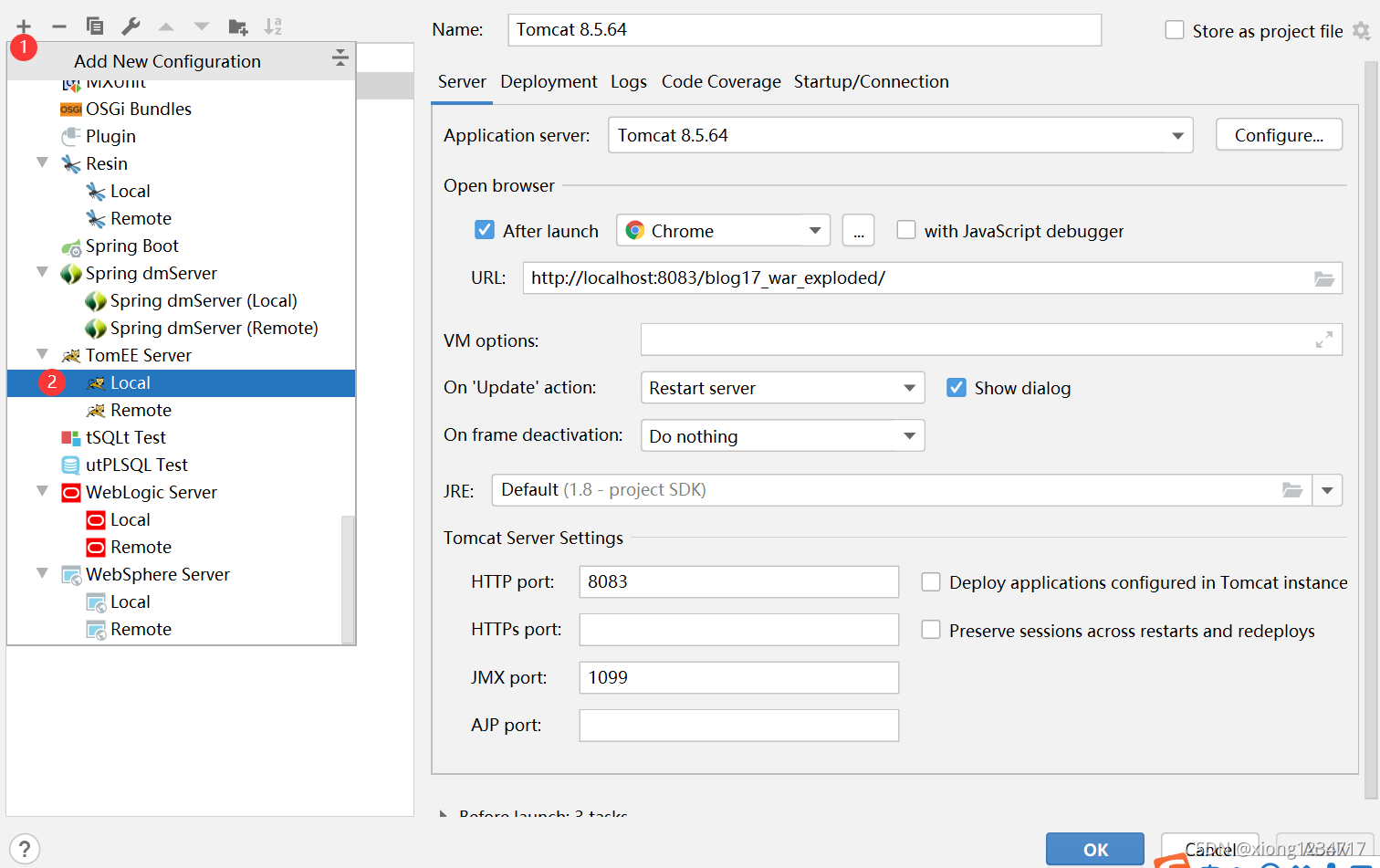Screen dimensions: 1380x868
Task: Switch to the Deployment tab
Action: coord(549,82)
